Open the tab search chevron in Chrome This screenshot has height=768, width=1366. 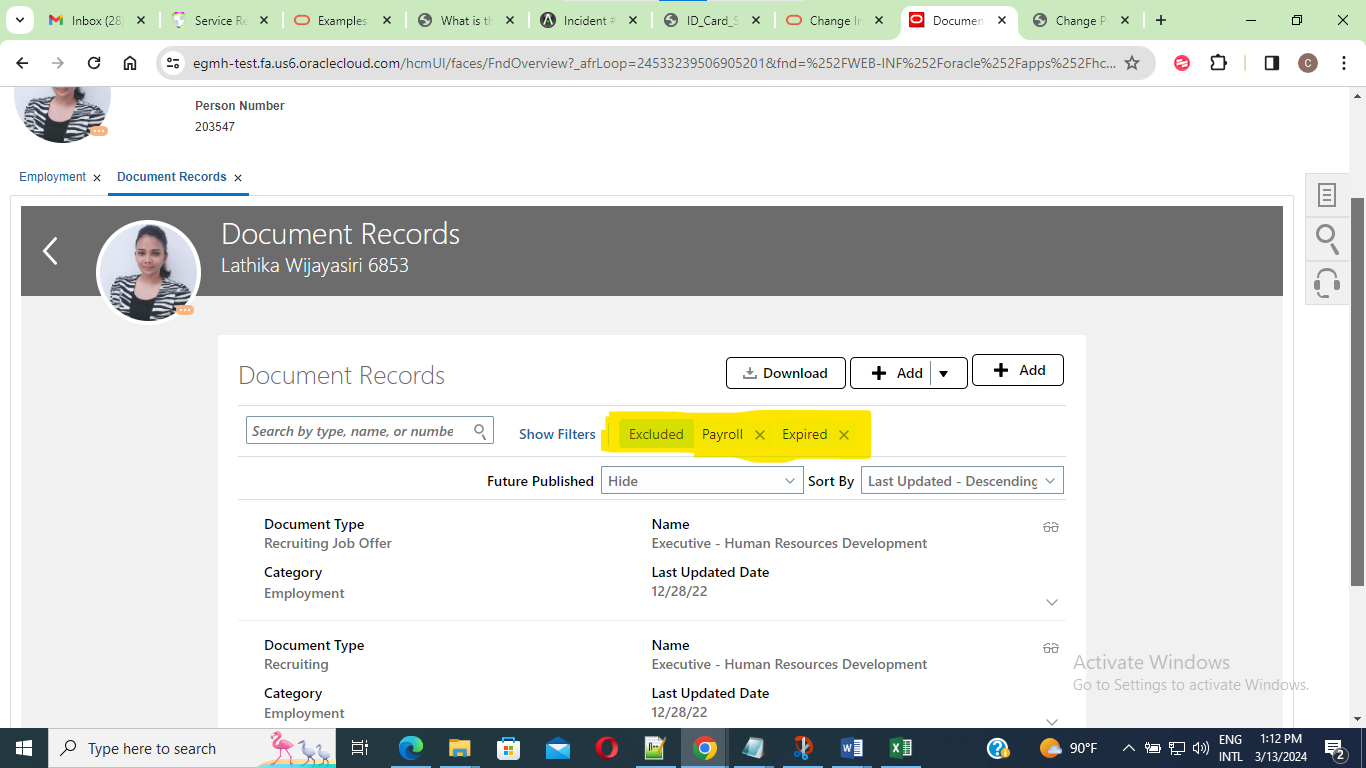[x=22, y=20]
